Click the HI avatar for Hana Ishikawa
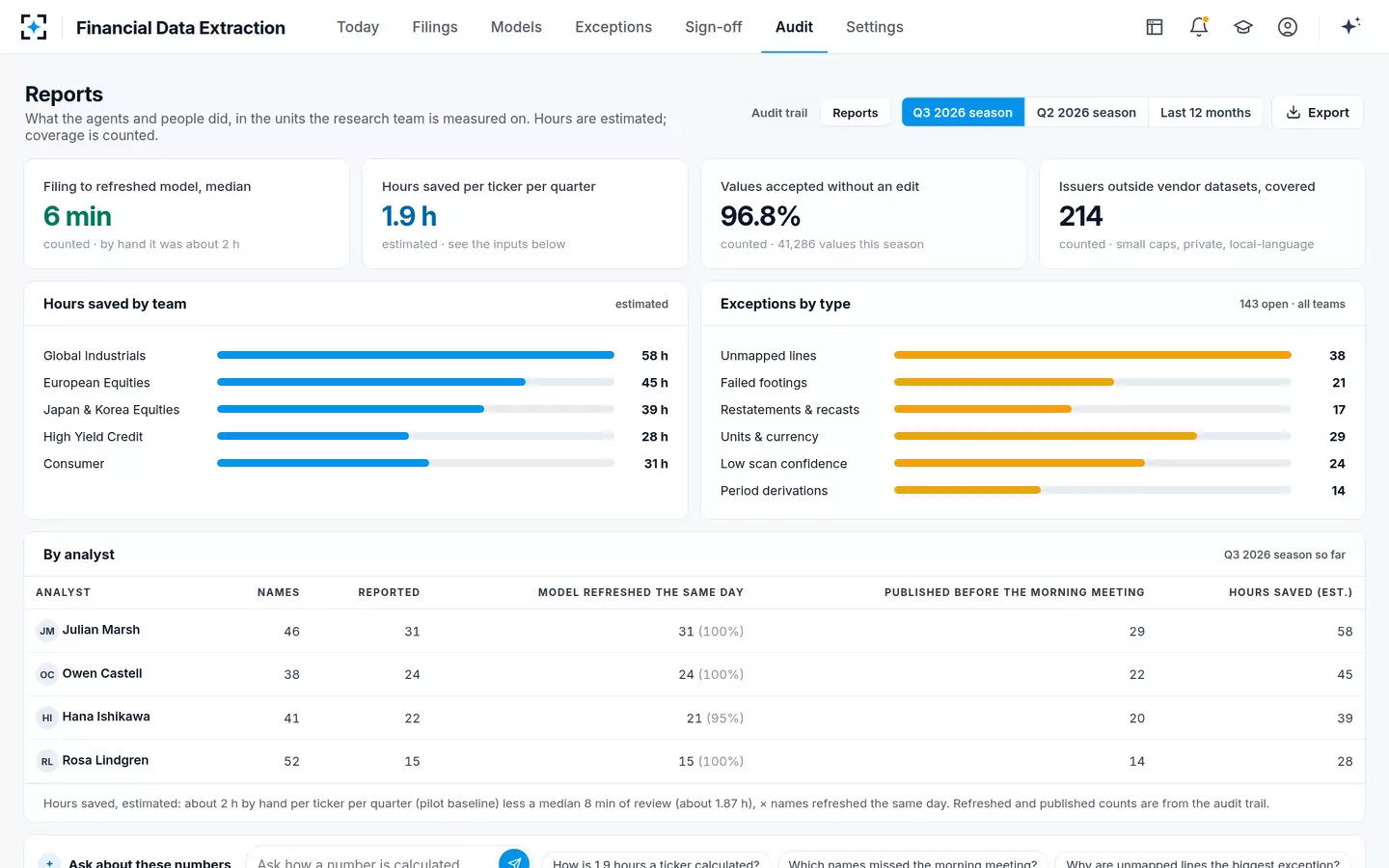The height and width of the screenshot is (868, 1389). tap(47, 719)
